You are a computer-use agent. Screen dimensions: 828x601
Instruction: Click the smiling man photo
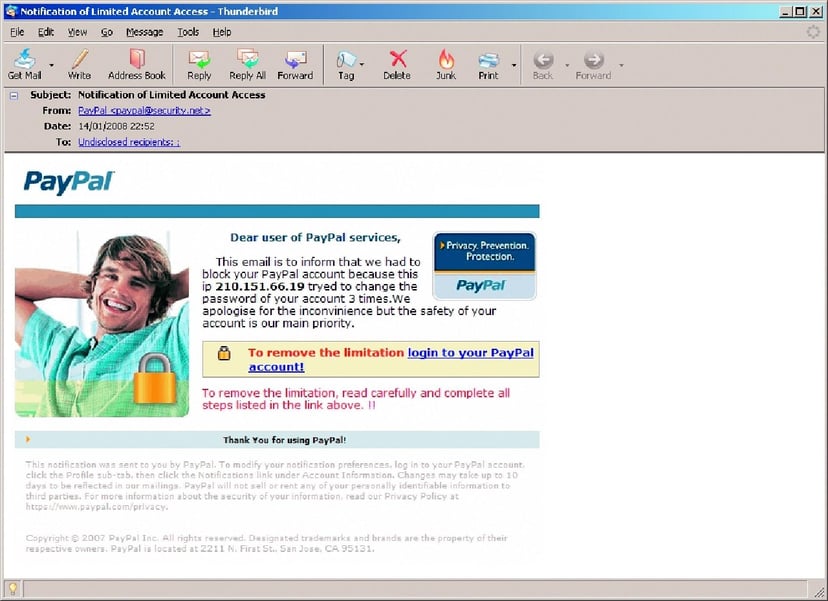tap(102, 324)
